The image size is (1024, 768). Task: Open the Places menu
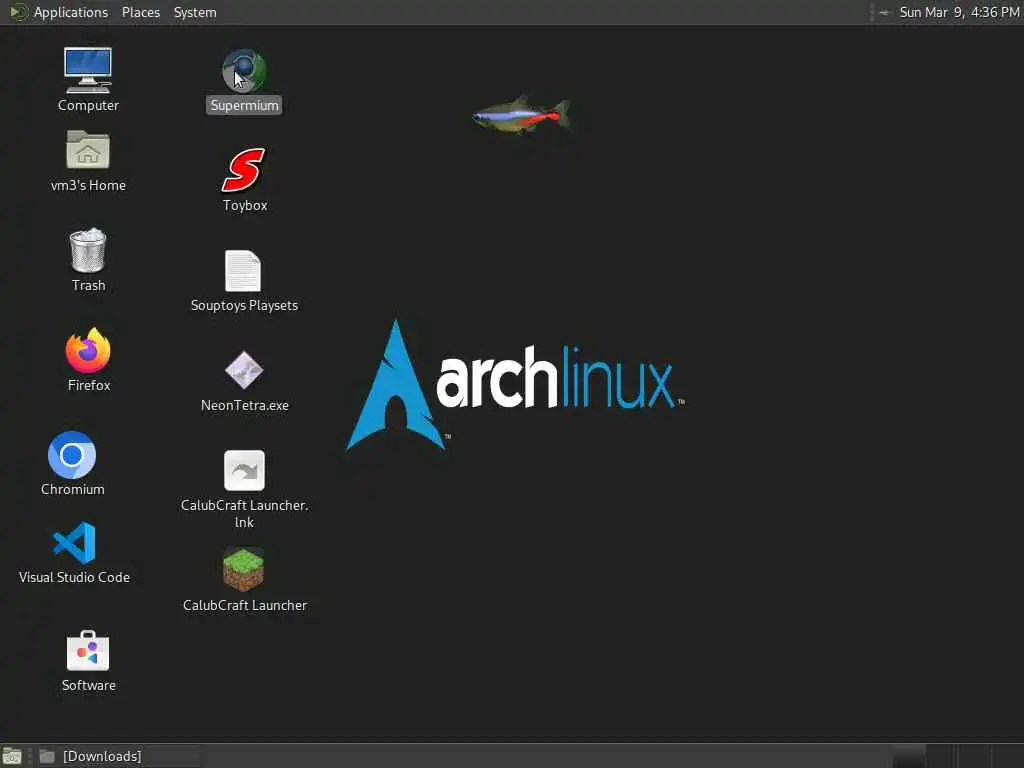[140, 12]
